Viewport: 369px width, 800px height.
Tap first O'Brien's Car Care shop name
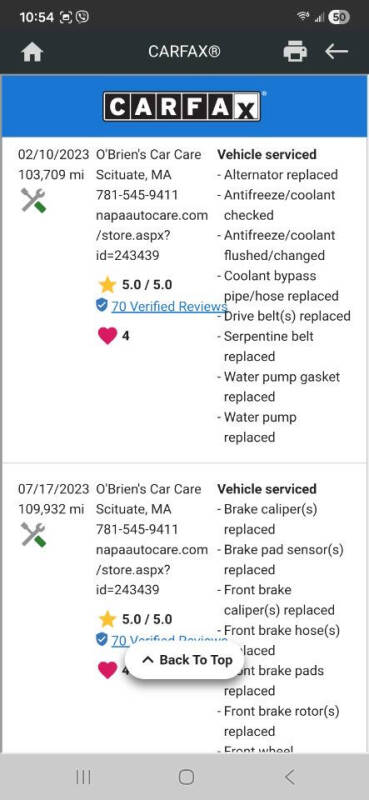point(149,154)
